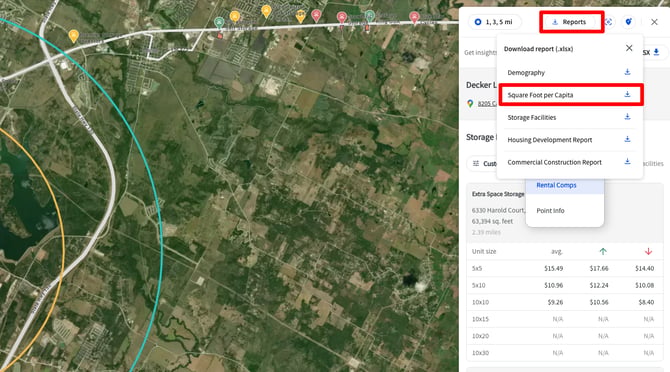
Task: Click the green up-arrow column icon
Action: 603,252
